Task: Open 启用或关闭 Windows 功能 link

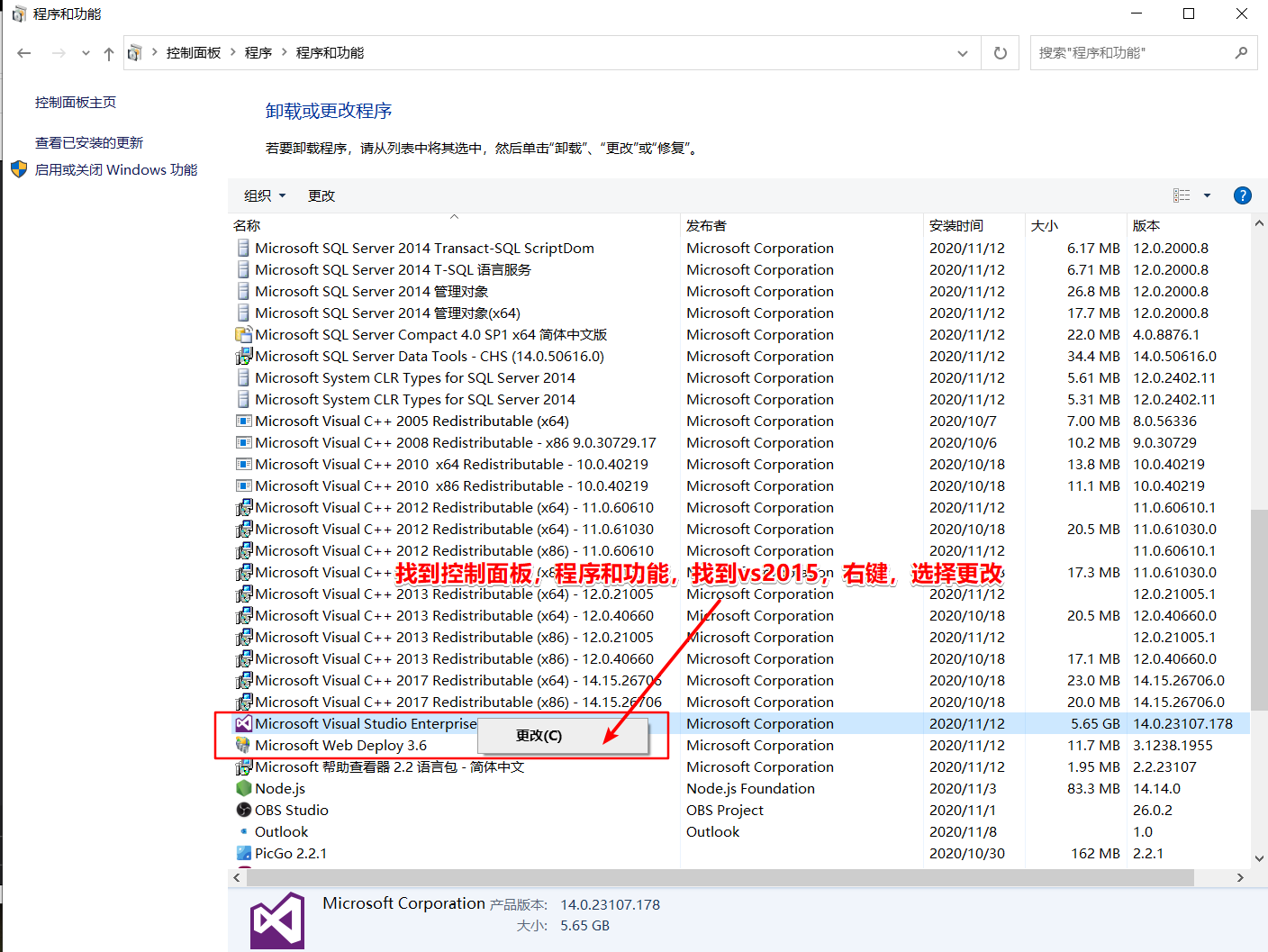Action: pyautogui.click(x=116, y=170)
